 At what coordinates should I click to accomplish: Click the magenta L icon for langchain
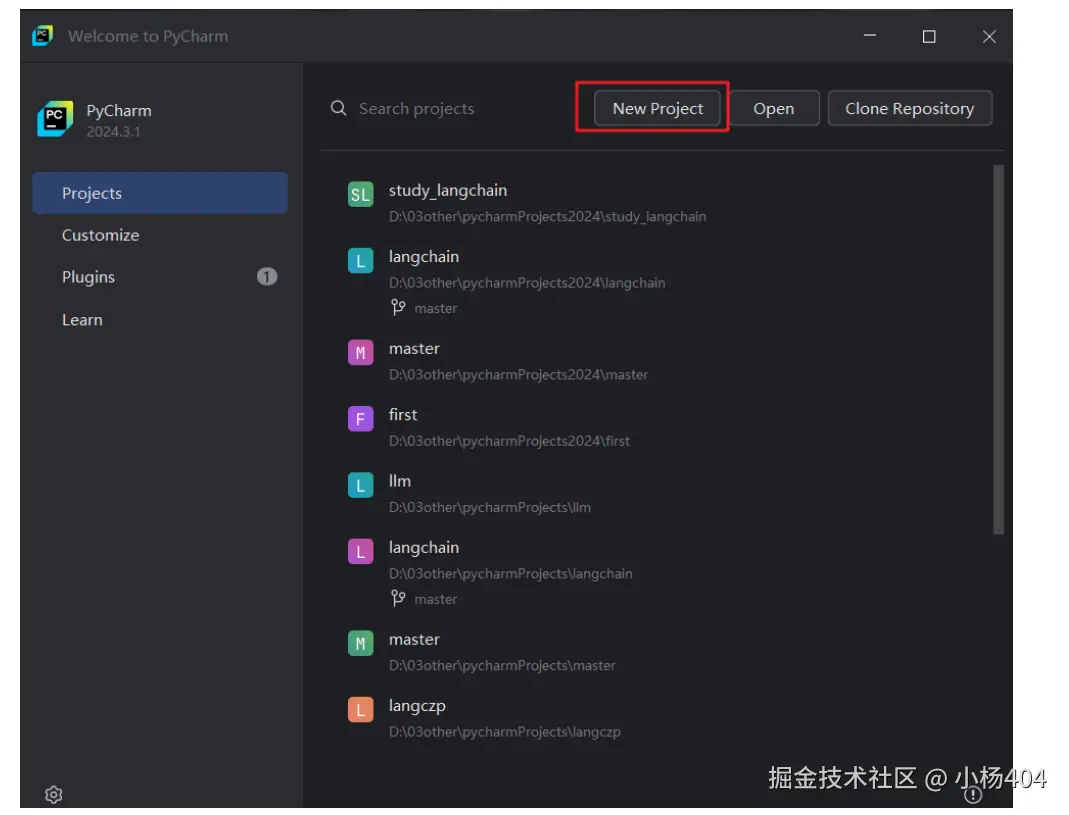click(361, 551)
